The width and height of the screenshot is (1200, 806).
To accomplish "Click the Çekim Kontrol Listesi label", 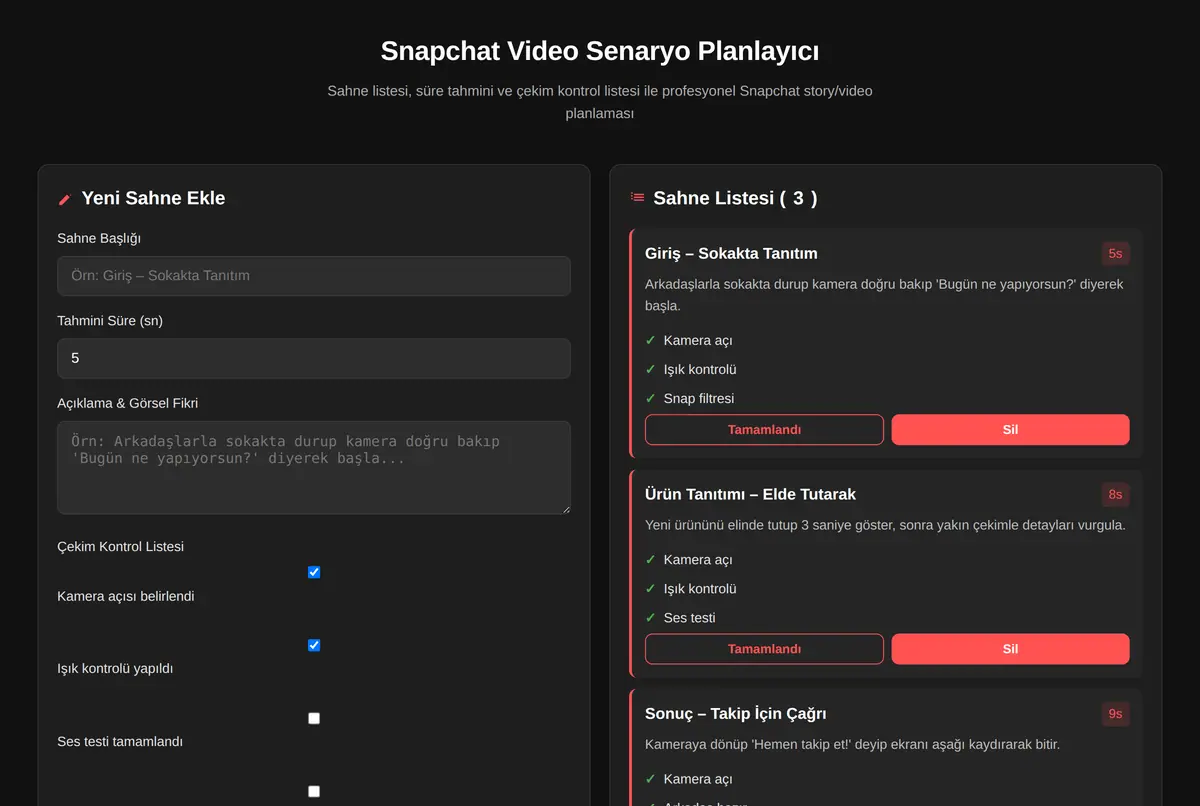I will click(121, 547).
